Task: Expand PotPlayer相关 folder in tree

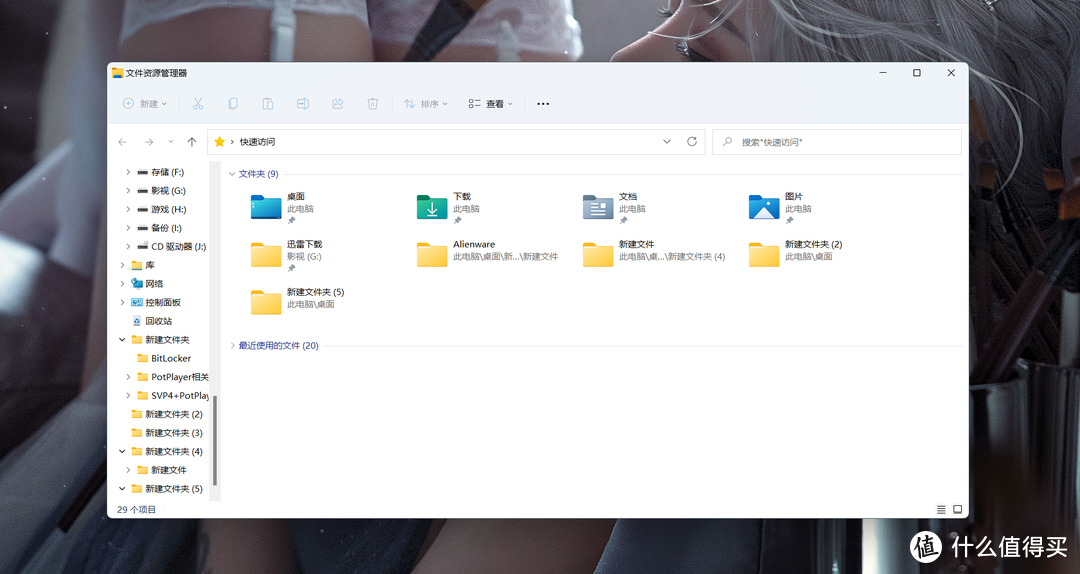Action: coord(128,377)
